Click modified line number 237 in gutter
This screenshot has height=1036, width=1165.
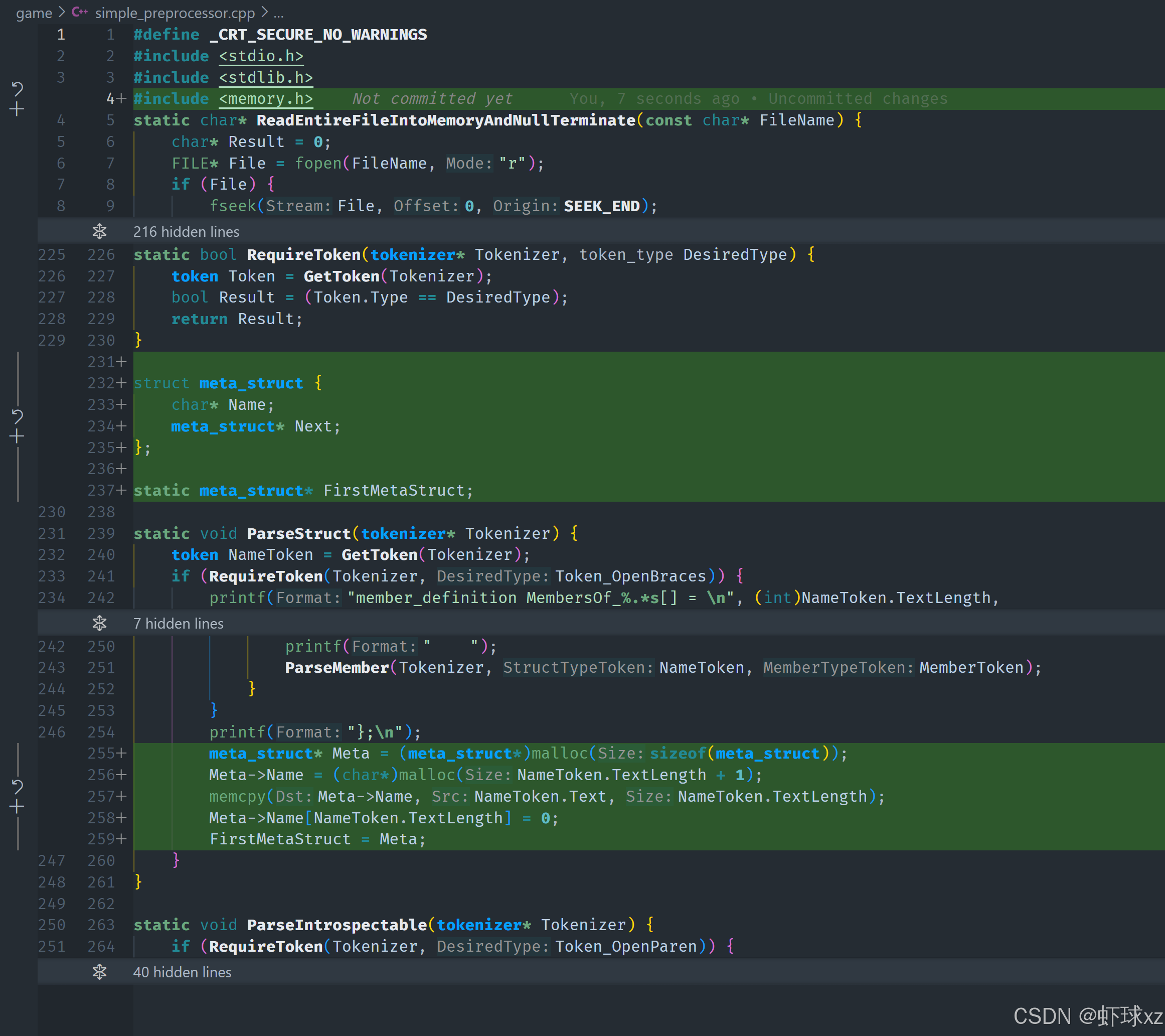[x=101, y=490]
